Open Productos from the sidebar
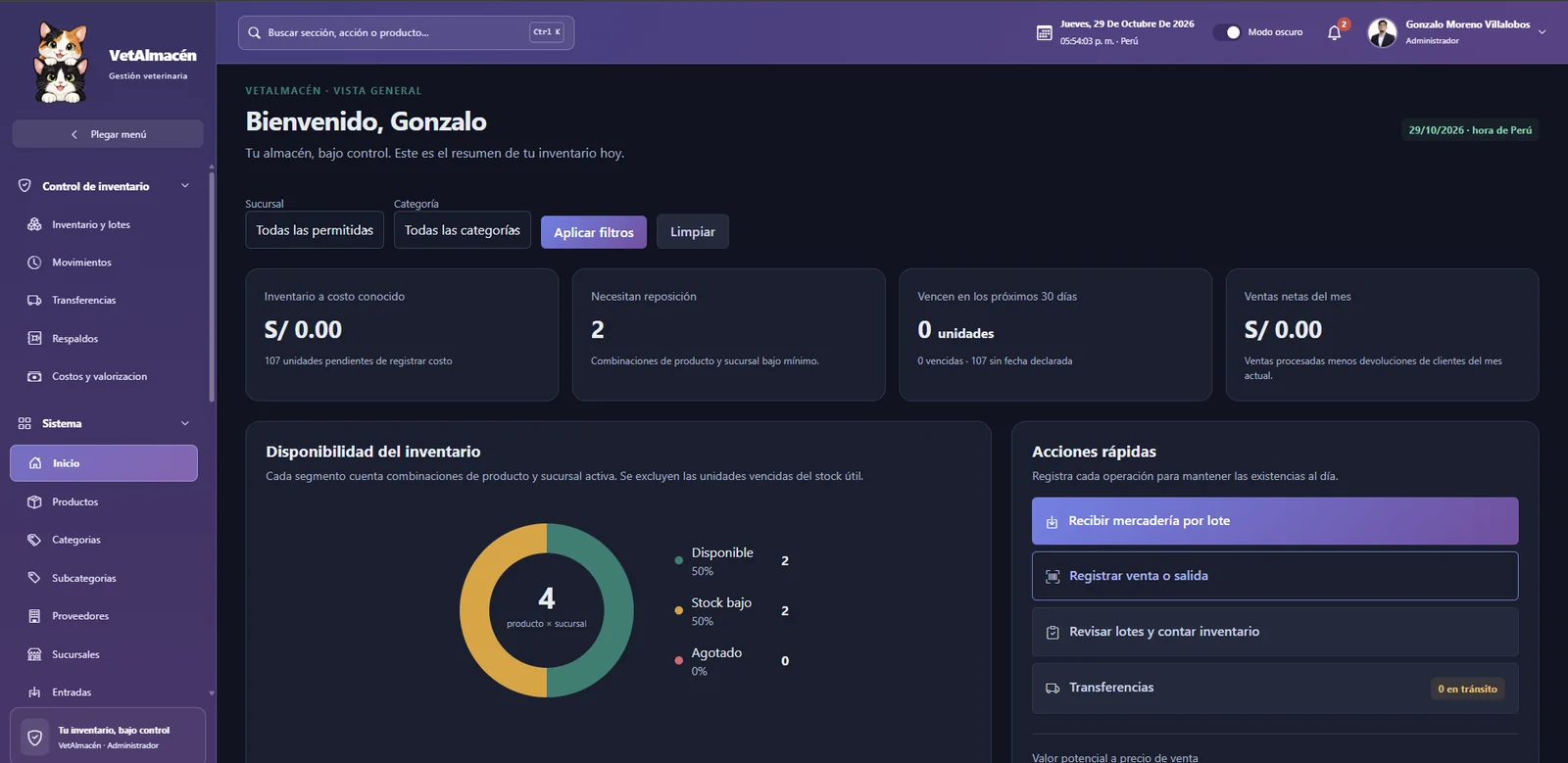 pyautogui.click(x=104, y=501)
